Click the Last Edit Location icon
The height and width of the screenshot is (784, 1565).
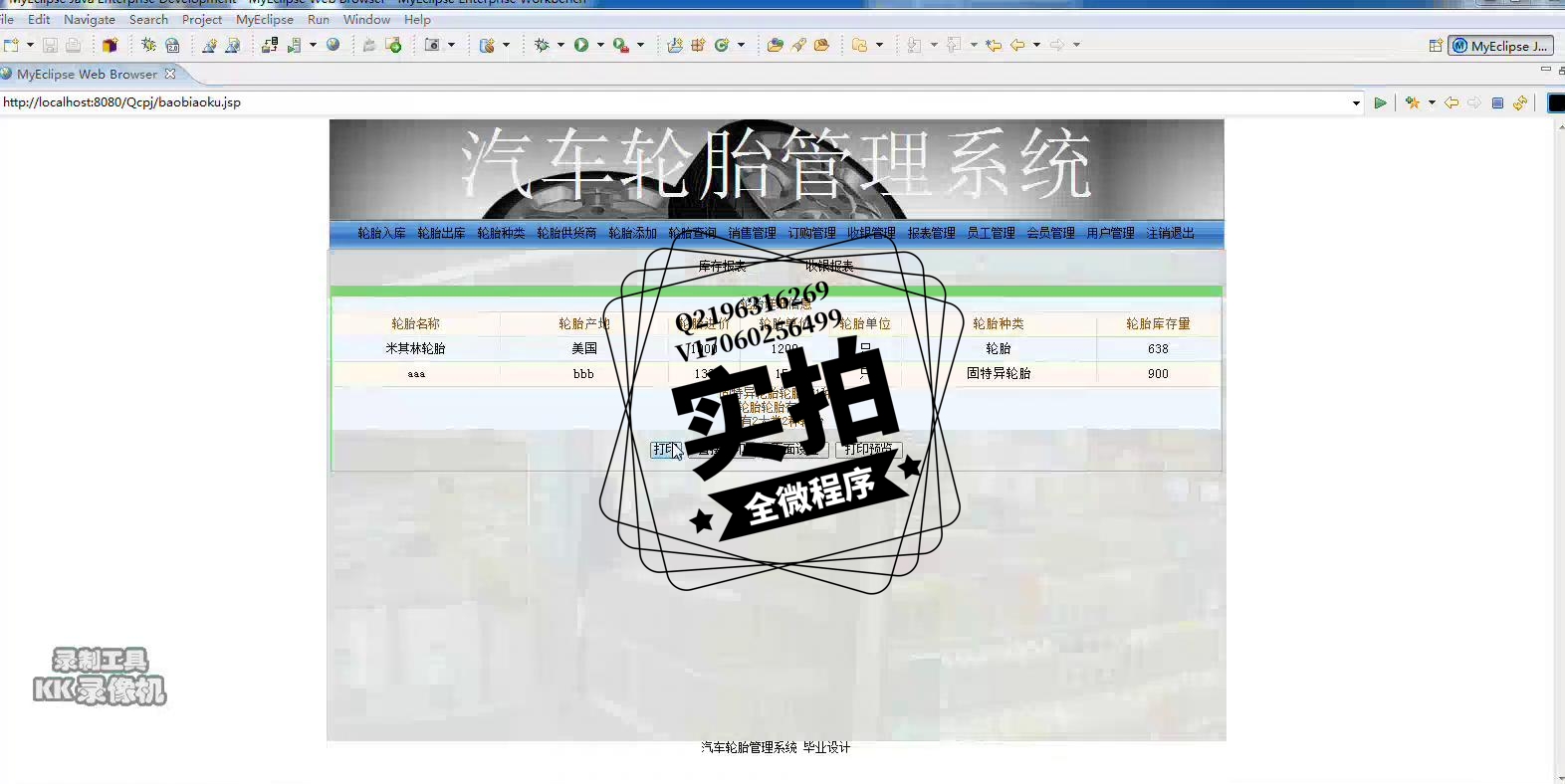point(994,45)
